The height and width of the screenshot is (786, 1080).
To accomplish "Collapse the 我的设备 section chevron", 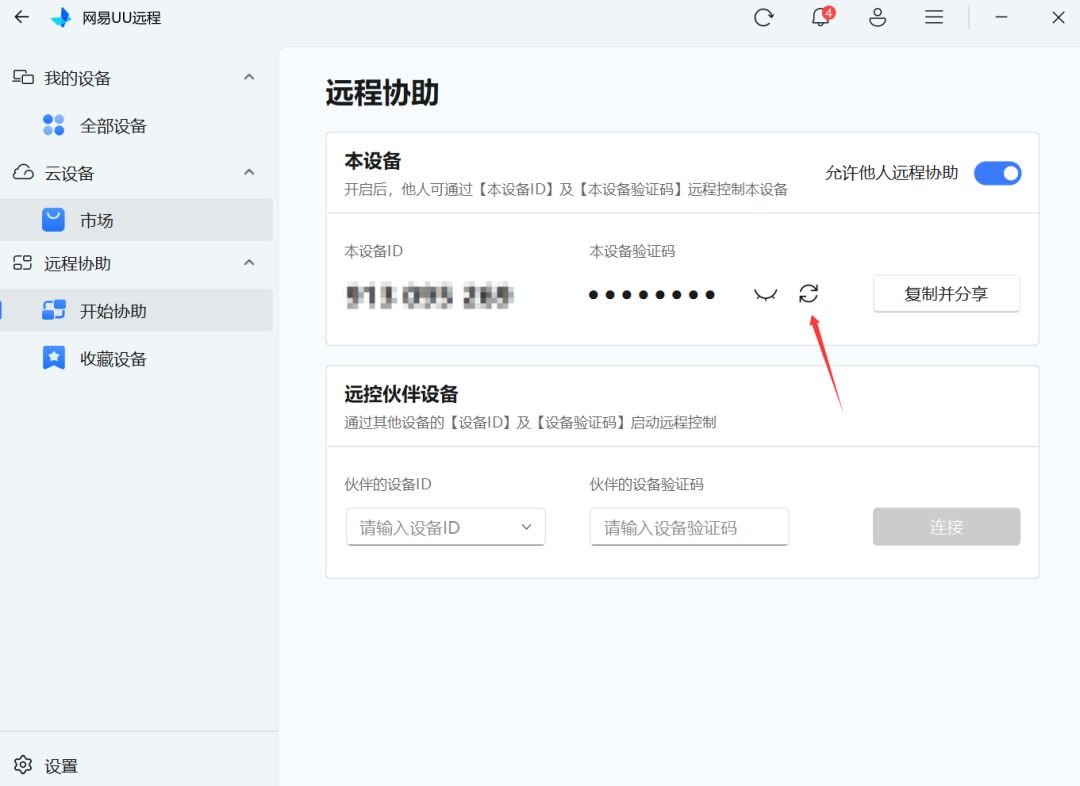I will [249, 77].
